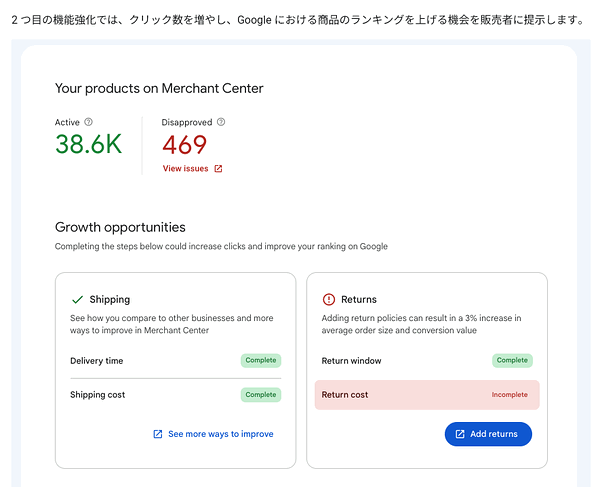Click the Complete badge for Shipping cost

click(x=261, y=395)
